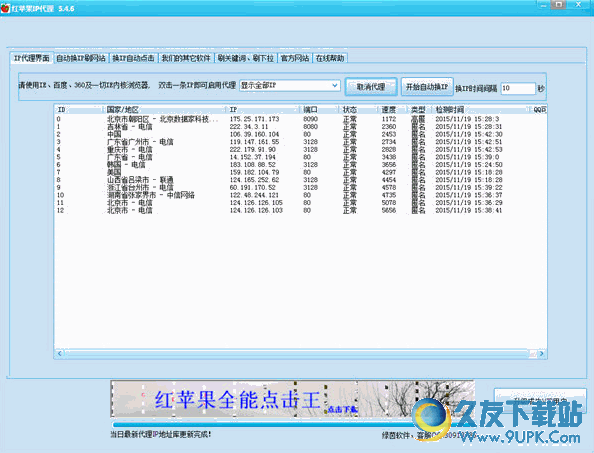The width and height of the screenshot is (594, 453).
Task: Select the 美国 proxy row
Action: coord(300,172)
